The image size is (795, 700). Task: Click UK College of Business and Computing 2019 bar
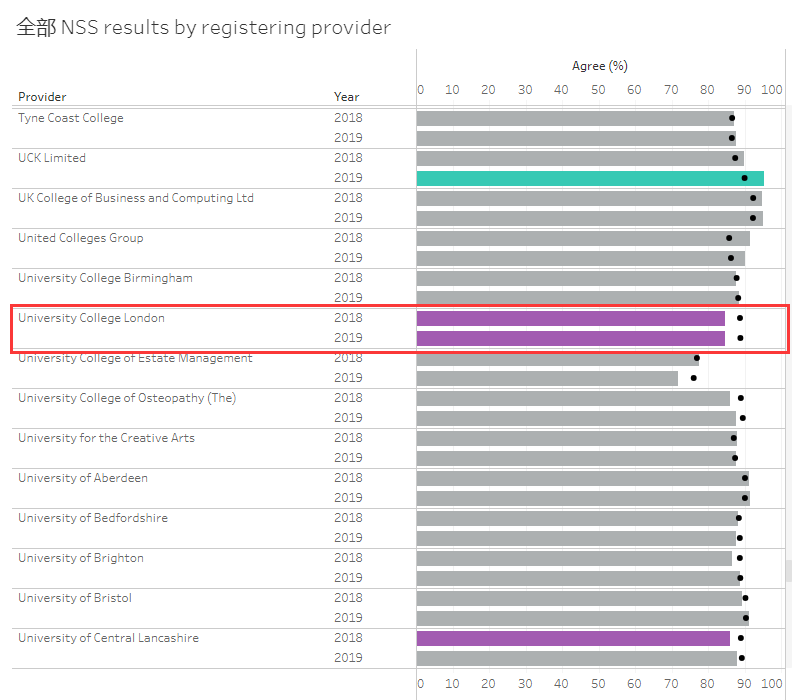coord(589,218)
